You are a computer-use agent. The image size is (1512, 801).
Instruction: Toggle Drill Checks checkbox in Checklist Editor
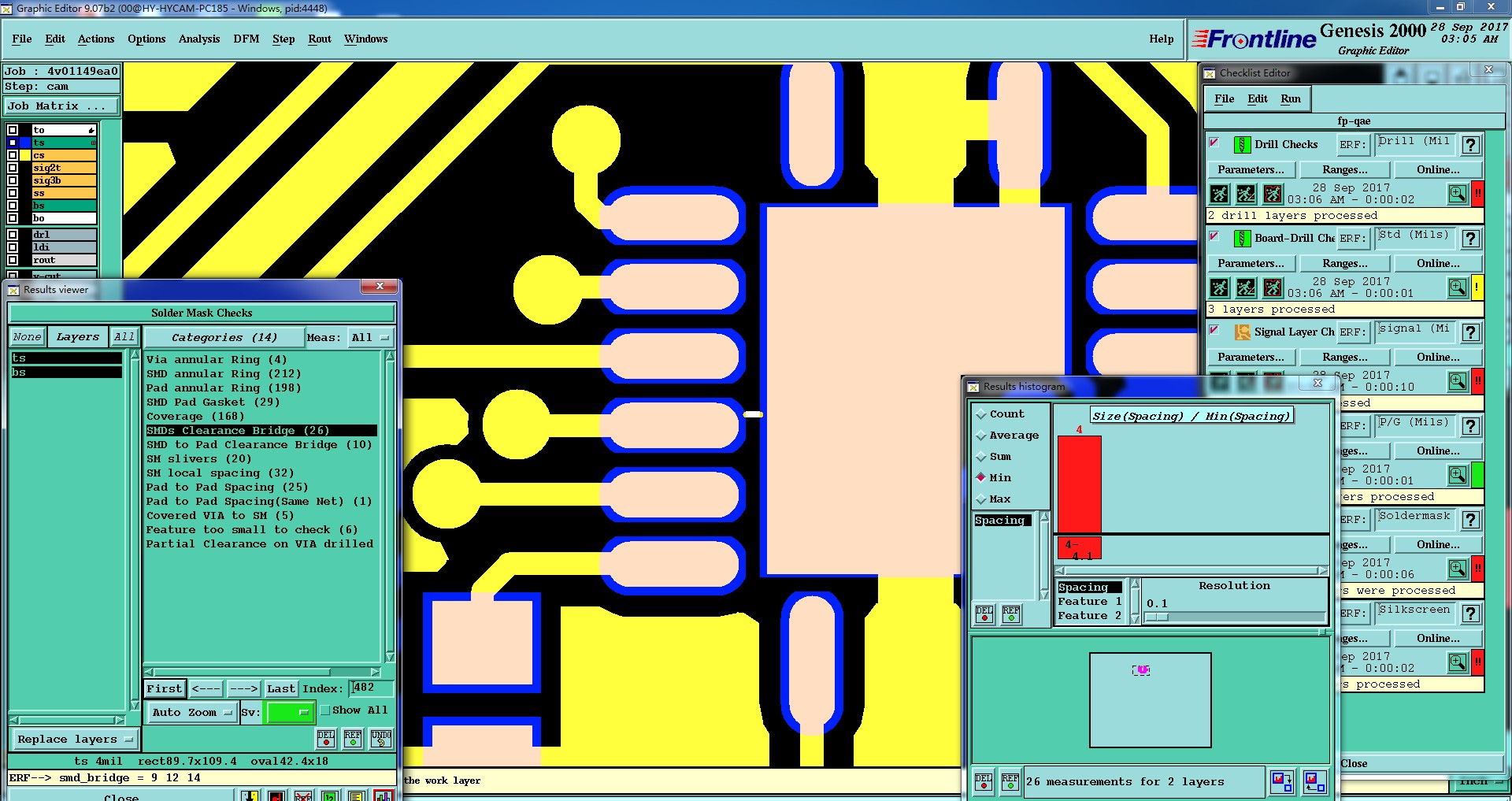click(1214, 143)
